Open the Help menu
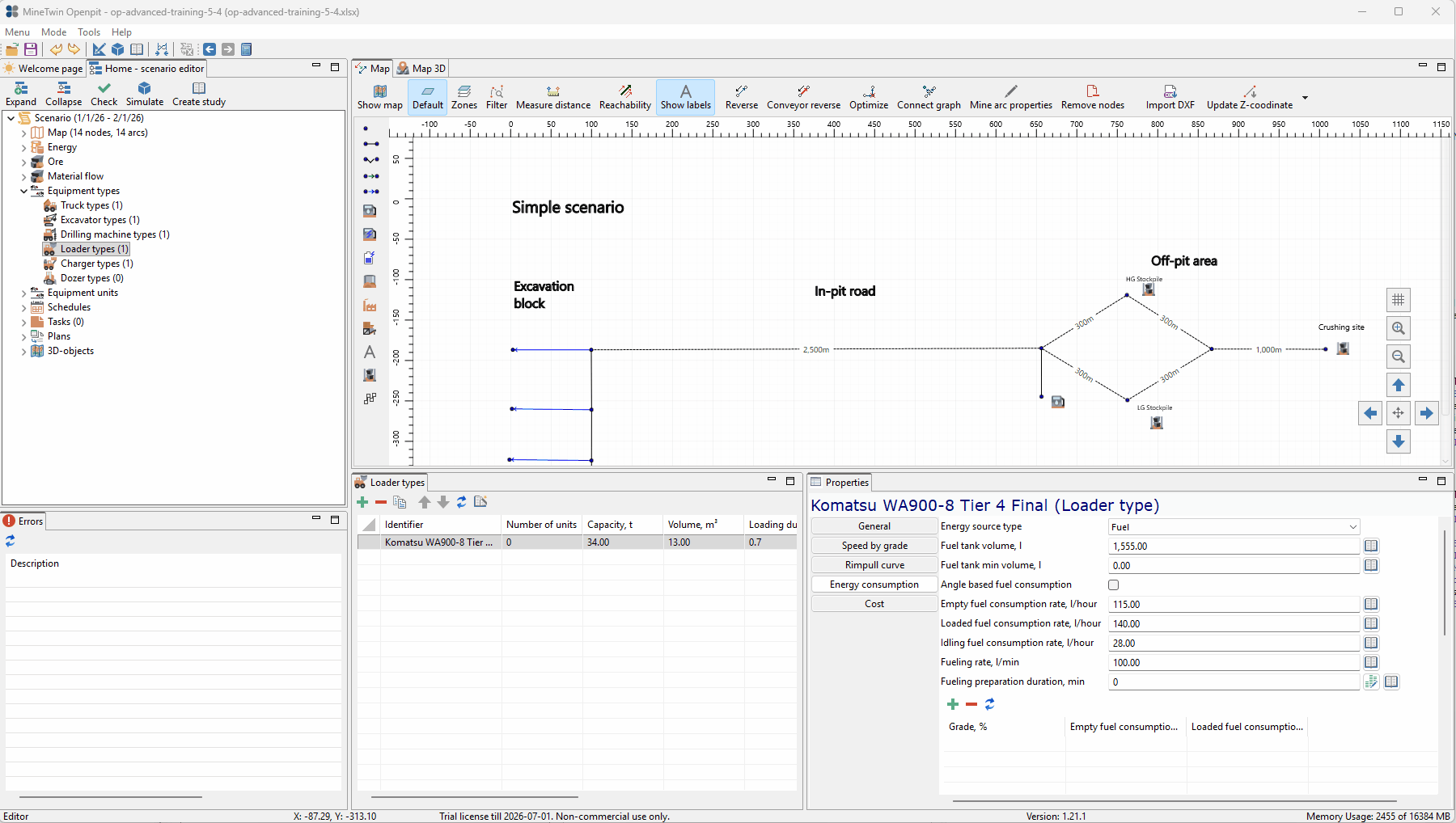The height and width of the screenshot is (823, 1456). point(121,32)
